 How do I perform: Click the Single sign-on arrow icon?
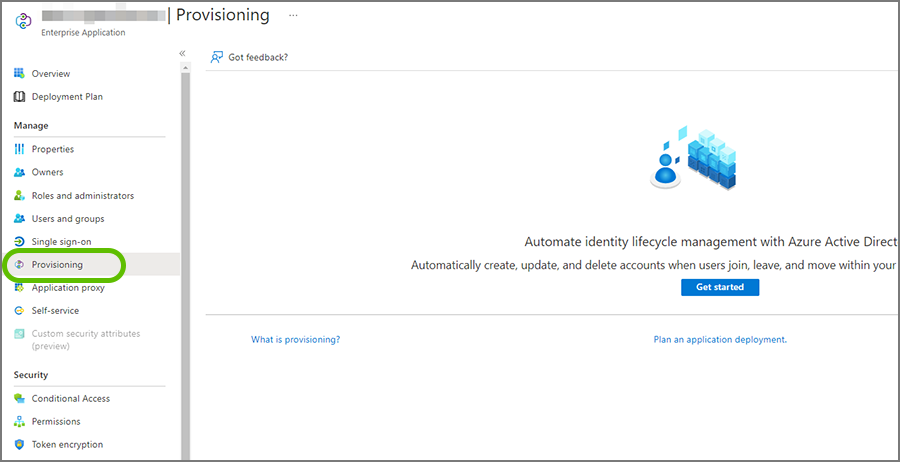20,242
